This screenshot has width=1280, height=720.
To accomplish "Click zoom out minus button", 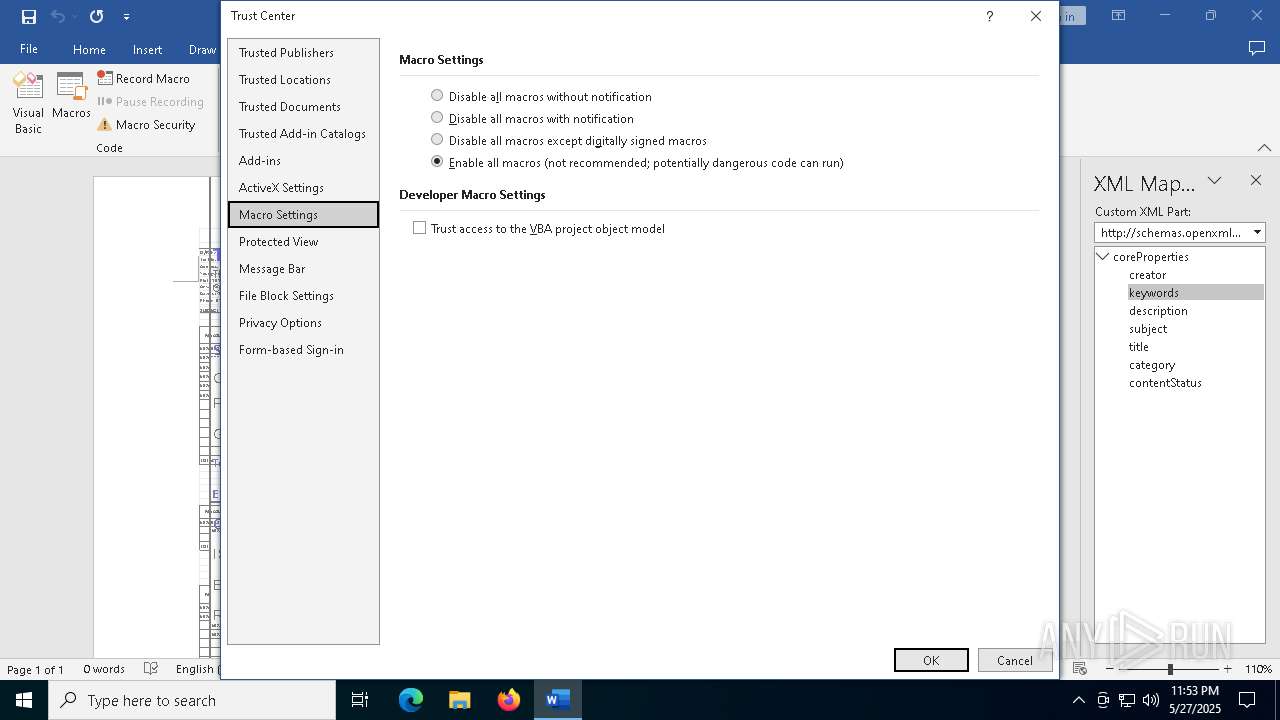I will 1110,669.
